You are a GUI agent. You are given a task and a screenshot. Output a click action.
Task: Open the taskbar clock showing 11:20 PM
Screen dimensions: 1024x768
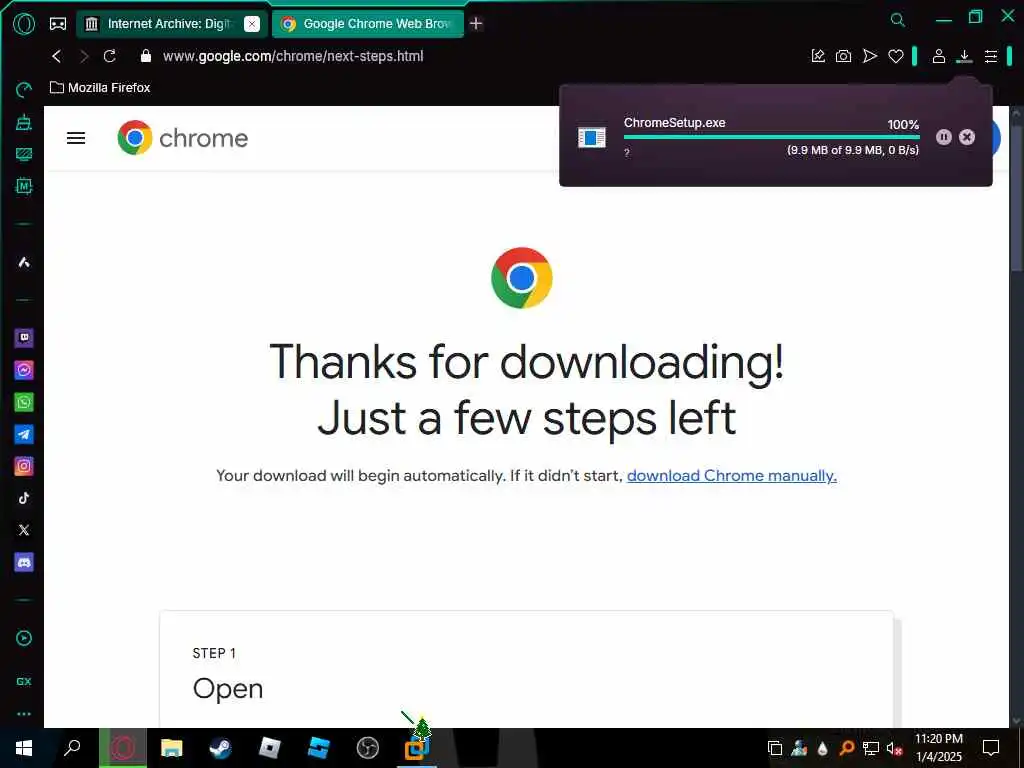[938, 748]
